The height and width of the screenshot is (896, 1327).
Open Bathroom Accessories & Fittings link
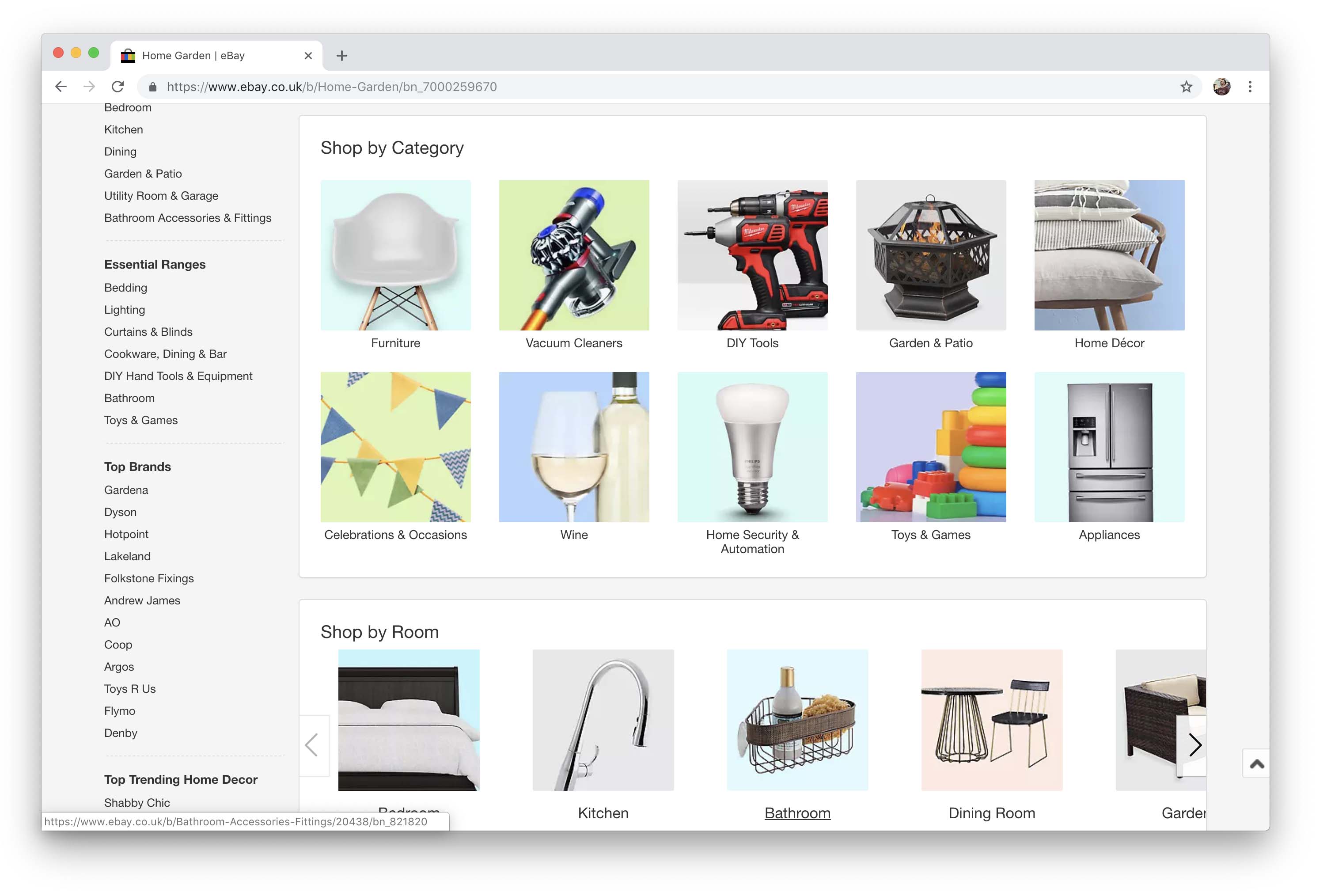coord(188,217)
